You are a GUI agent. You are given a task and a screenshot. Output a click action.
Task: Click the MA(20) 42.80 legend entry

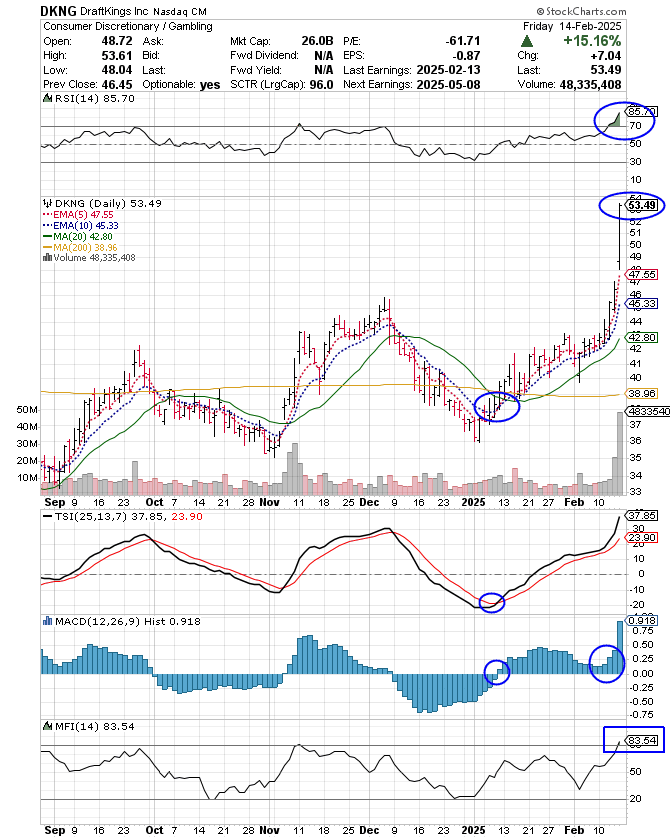tap(83, 237)
